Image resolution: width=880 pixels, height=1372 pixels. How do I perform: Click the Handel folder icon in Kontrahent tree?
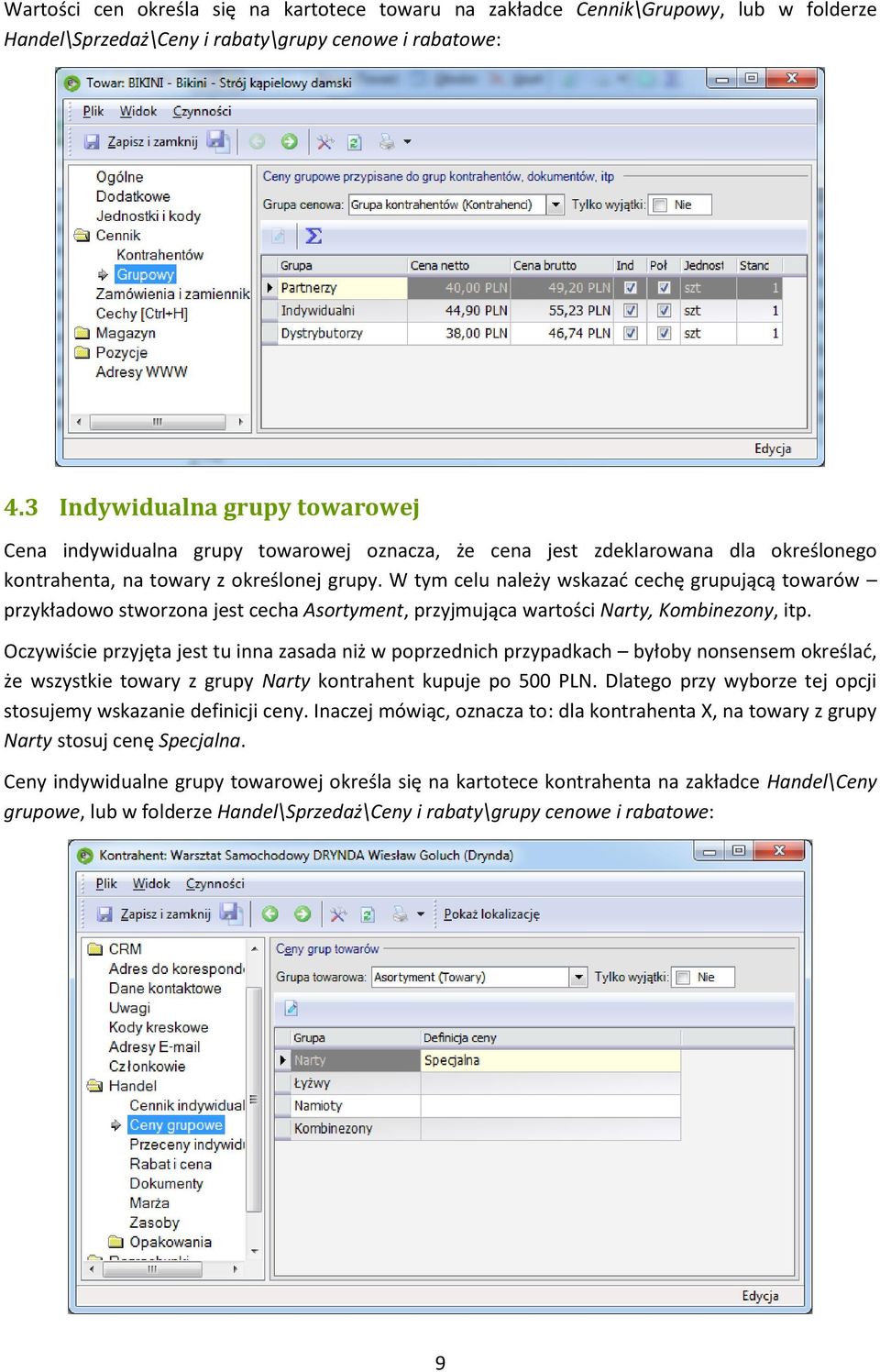(95, 1086)
